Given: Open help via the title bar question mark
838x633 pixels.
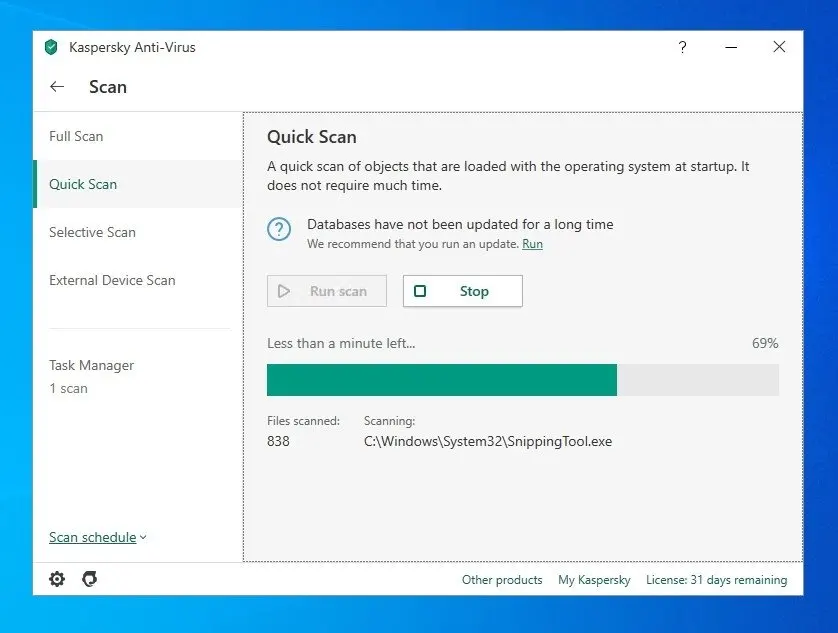Looking at the screenshot, I should 682,47.
